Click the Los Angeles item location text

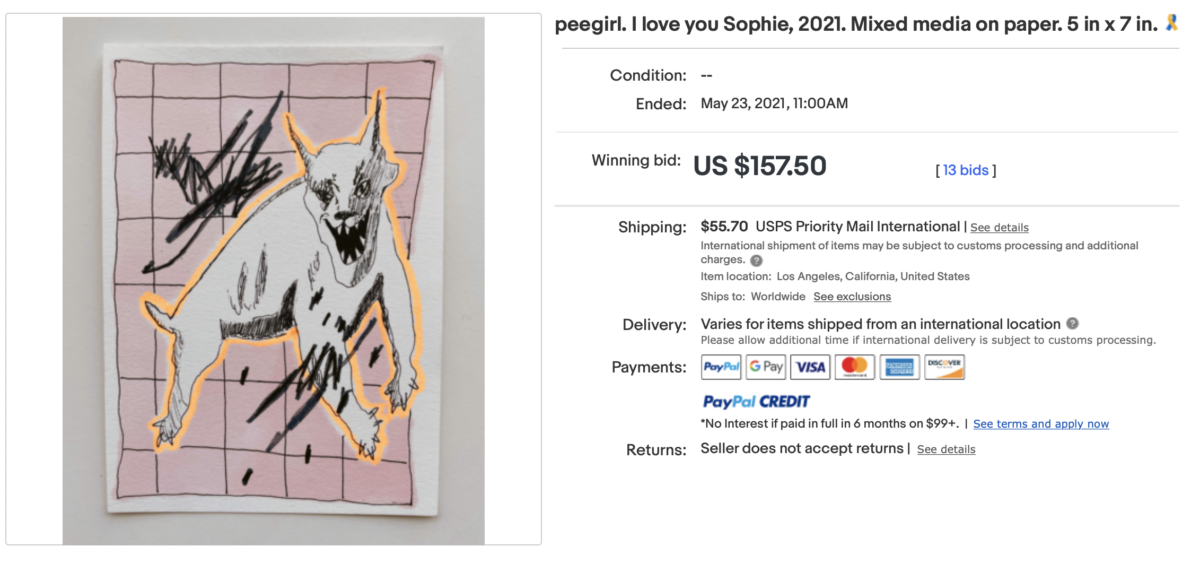[x=873, y=277]
